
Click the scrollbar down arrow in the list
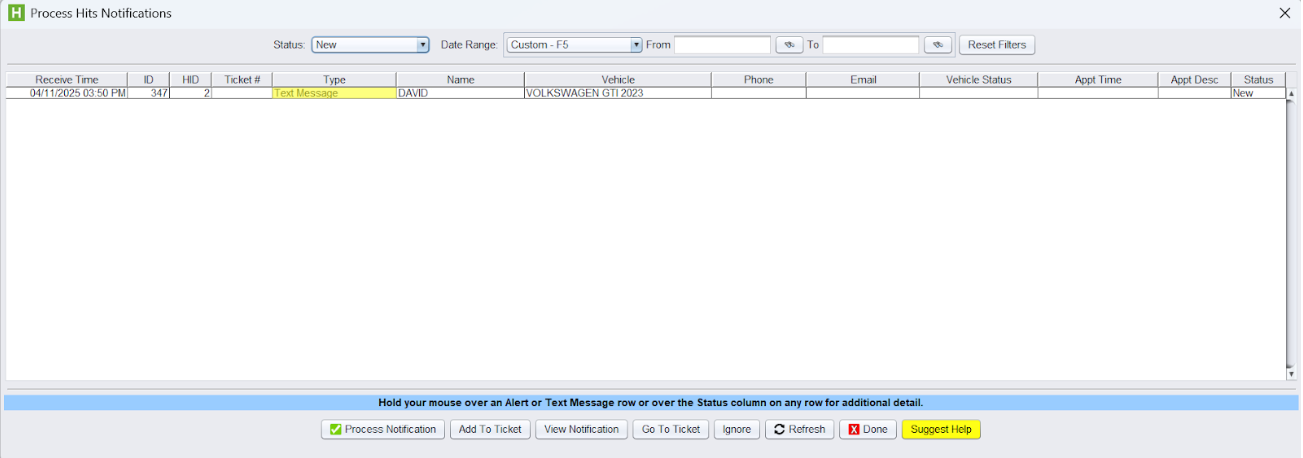[x=1291, y=374]
